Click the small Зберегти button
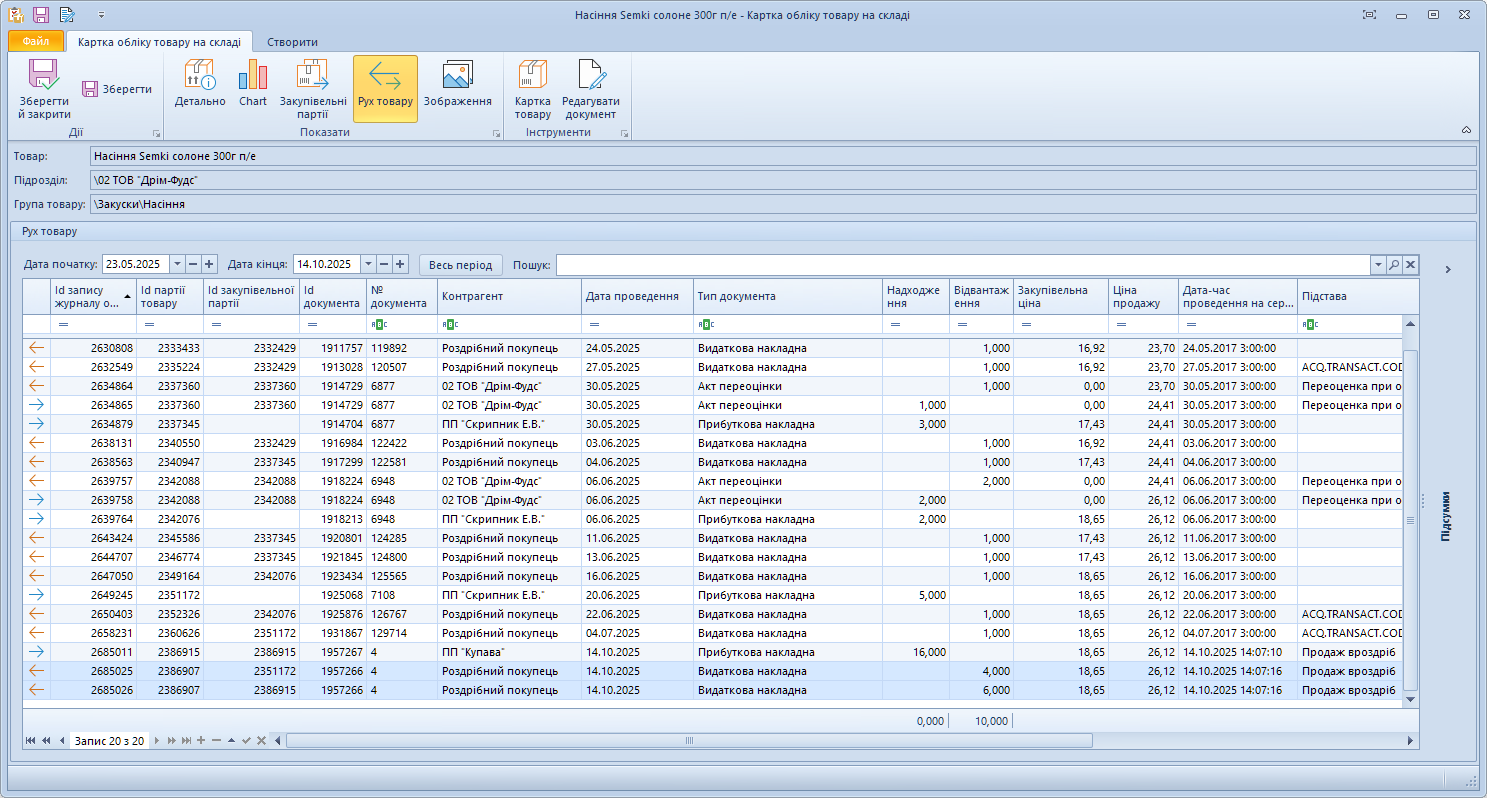 tap(117, 89)
